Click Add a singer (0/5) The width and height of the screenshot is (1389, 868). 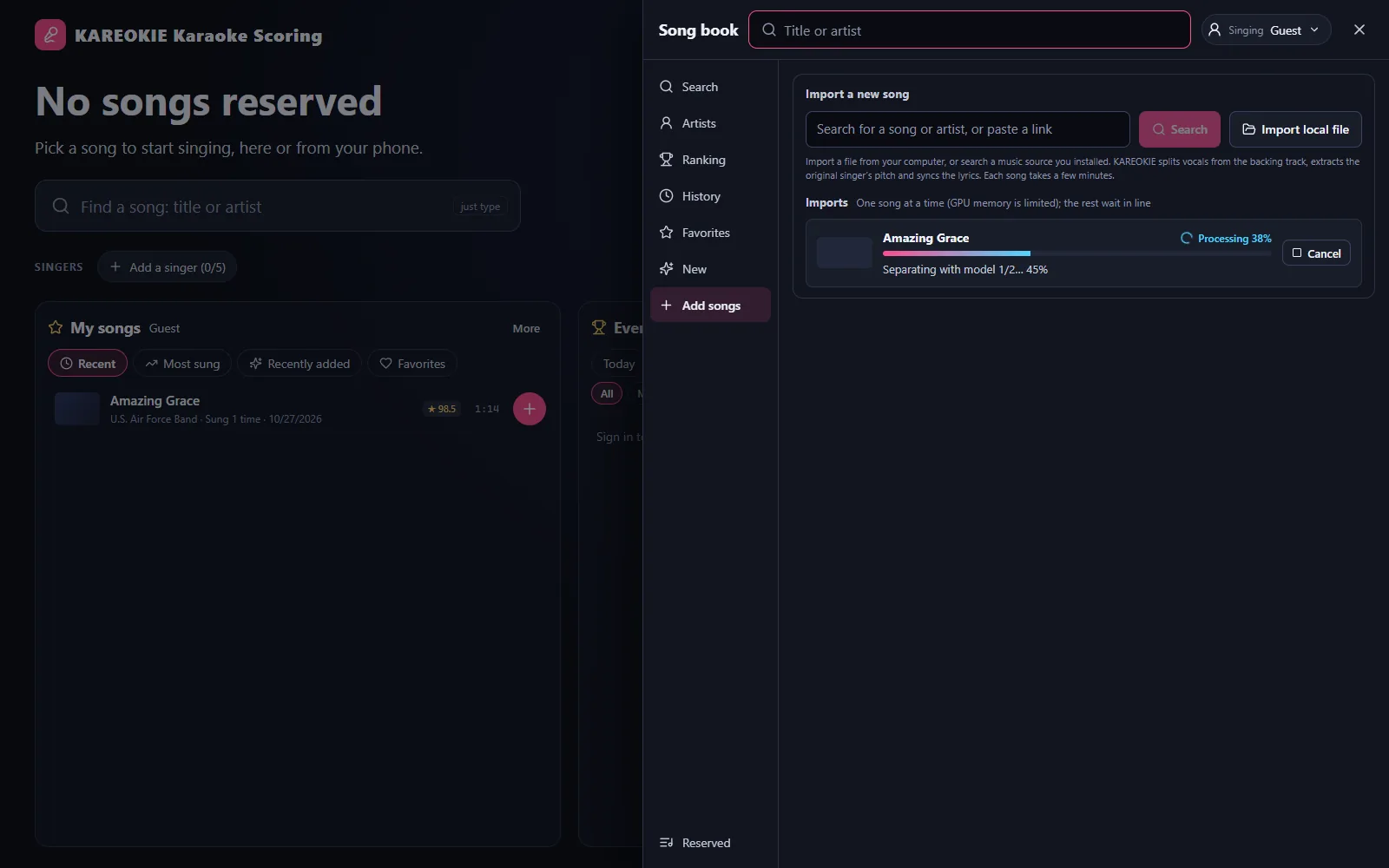pyautogui.click(x=167, y=267)
